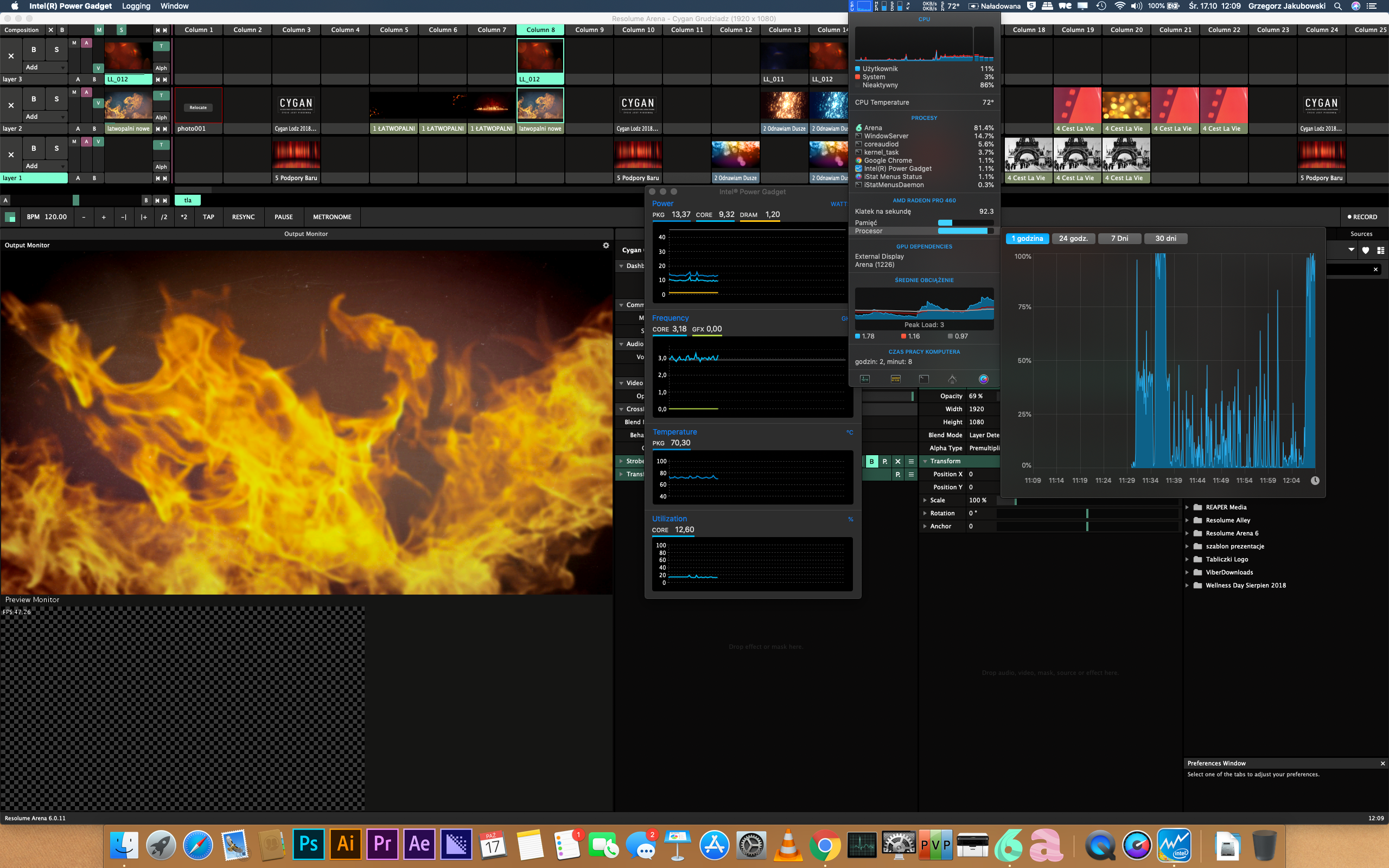This screenshot has width=1389, height=868.
Task: Expand the Resolume Alley folder
Action: coord(1187,520)
